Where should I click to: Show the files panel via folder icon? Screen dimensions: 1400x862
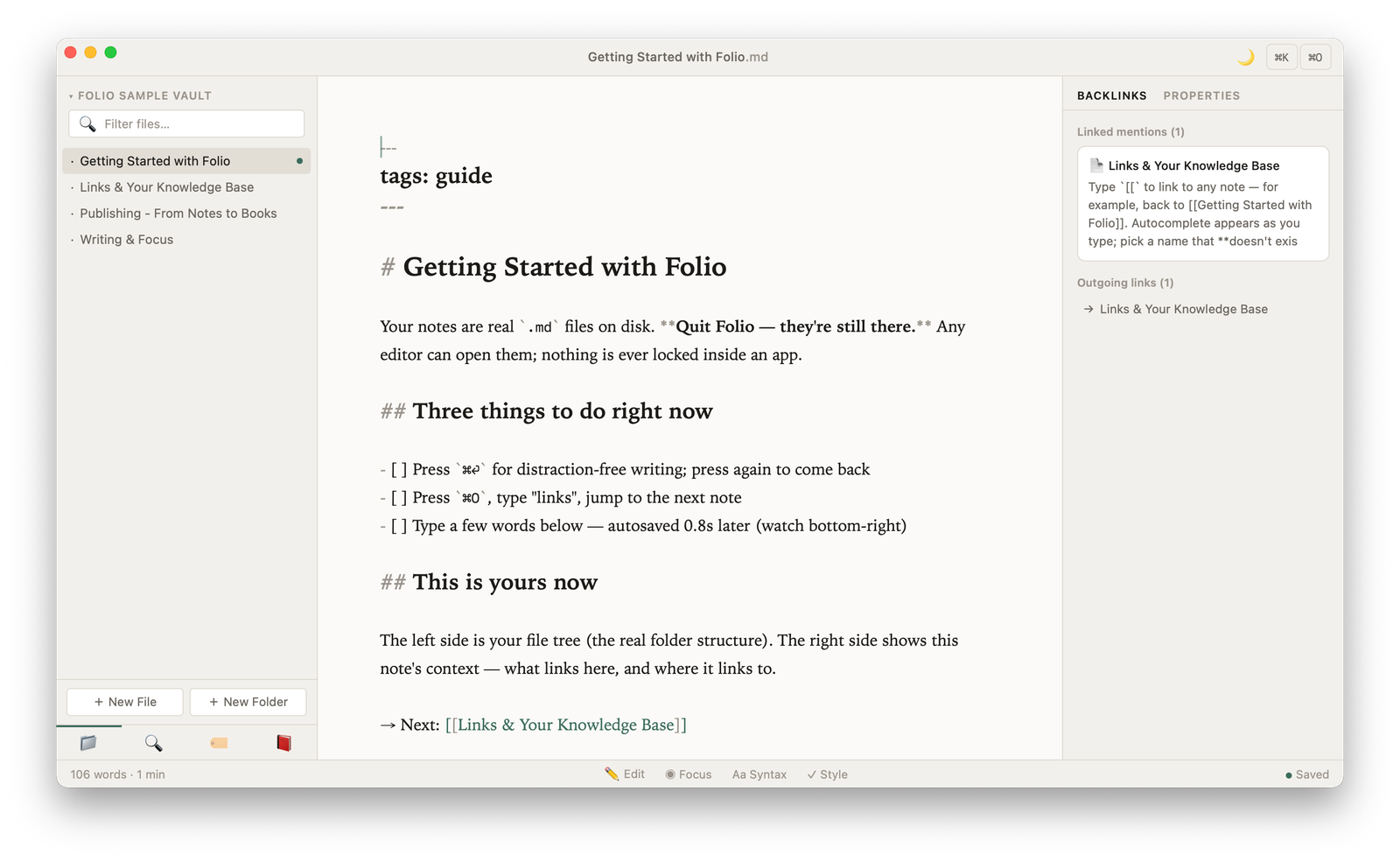[88, 743]
